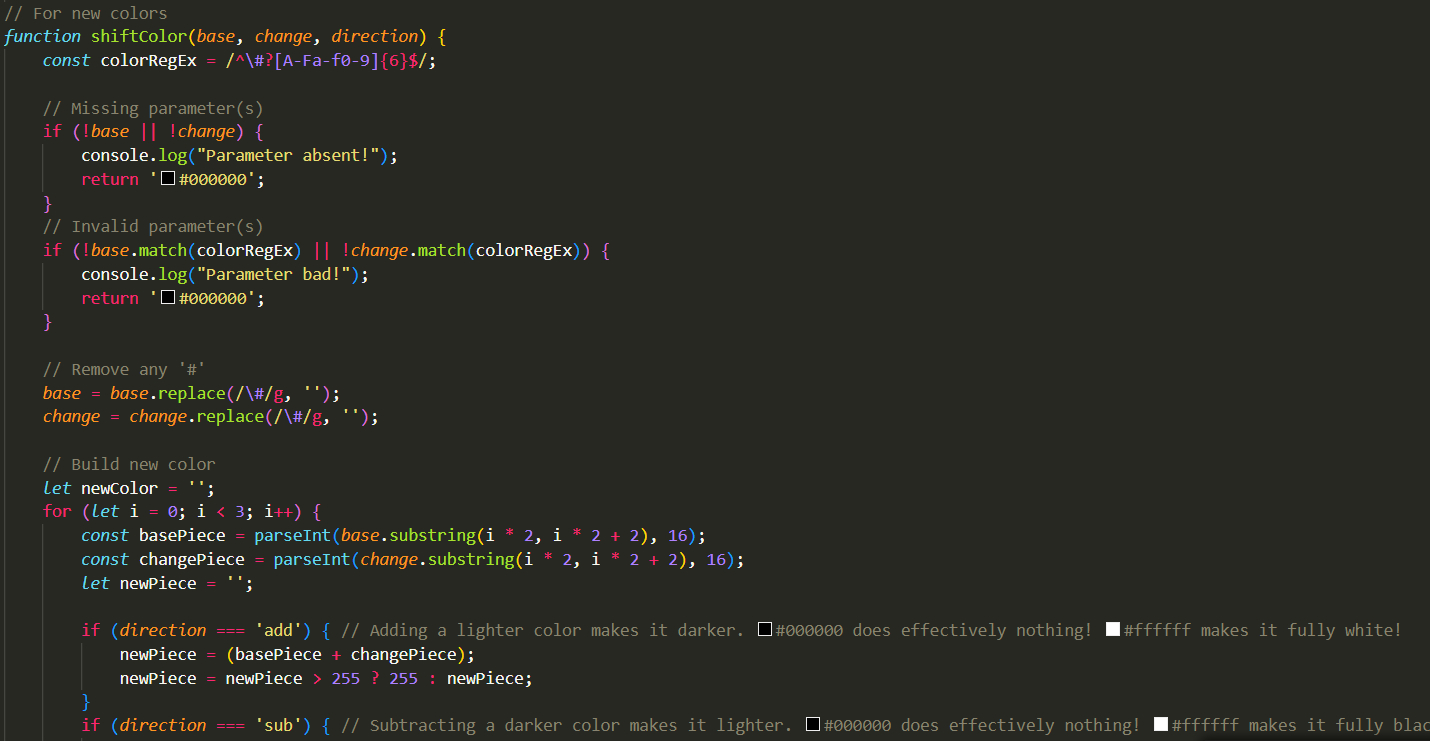The width and height of the screenshot is (1430, 741).
Task: Click the white '#ffffff' swatch on the bottom line
Action: 1159,724
